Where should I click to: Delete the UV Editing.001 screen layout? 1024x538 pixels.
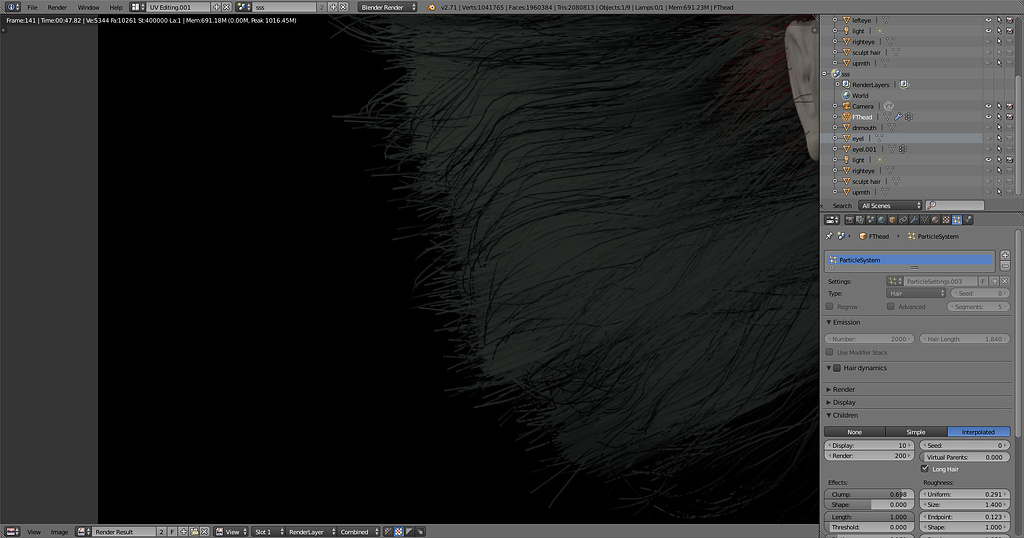click(226, 7)
